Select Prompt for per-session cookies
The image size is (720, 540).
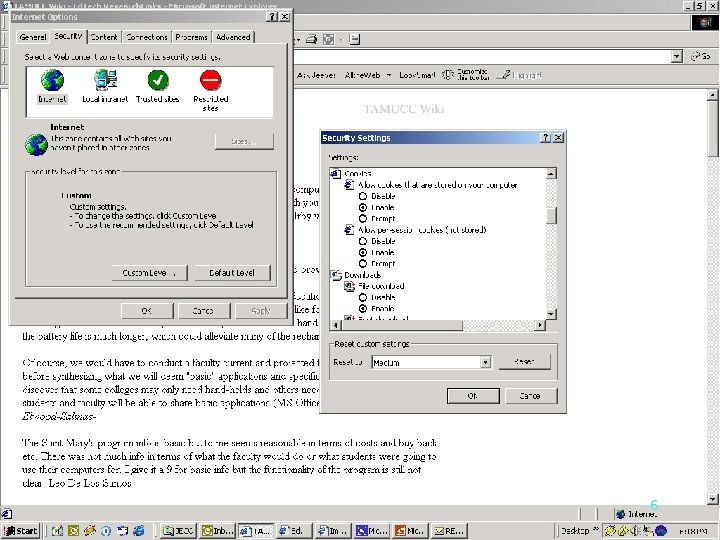pyautogui.click(x=363, y=264)
